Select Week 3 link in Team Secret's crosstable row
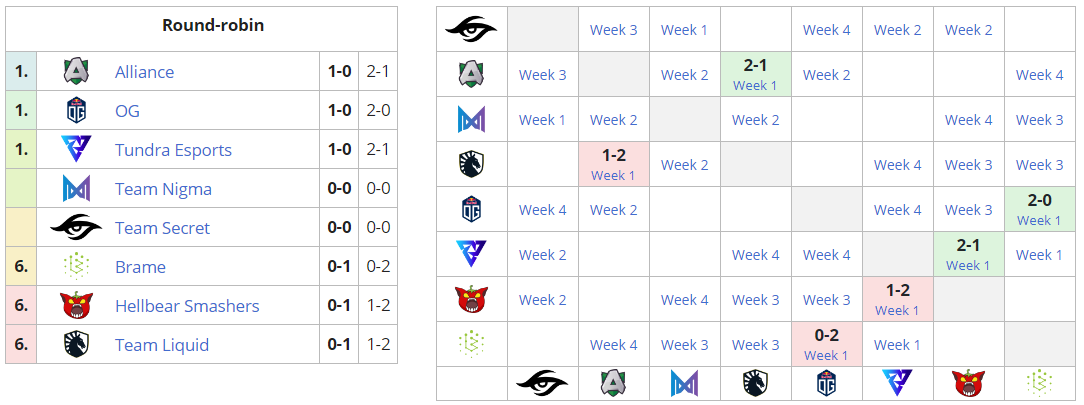 (614, 30)
